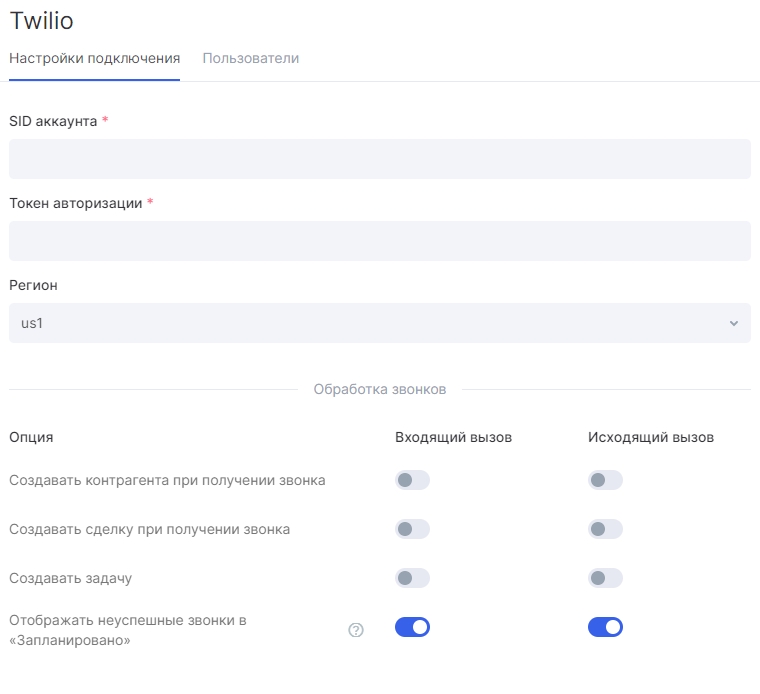Open the Регион us1 dropdown

(x=380, y=323)
